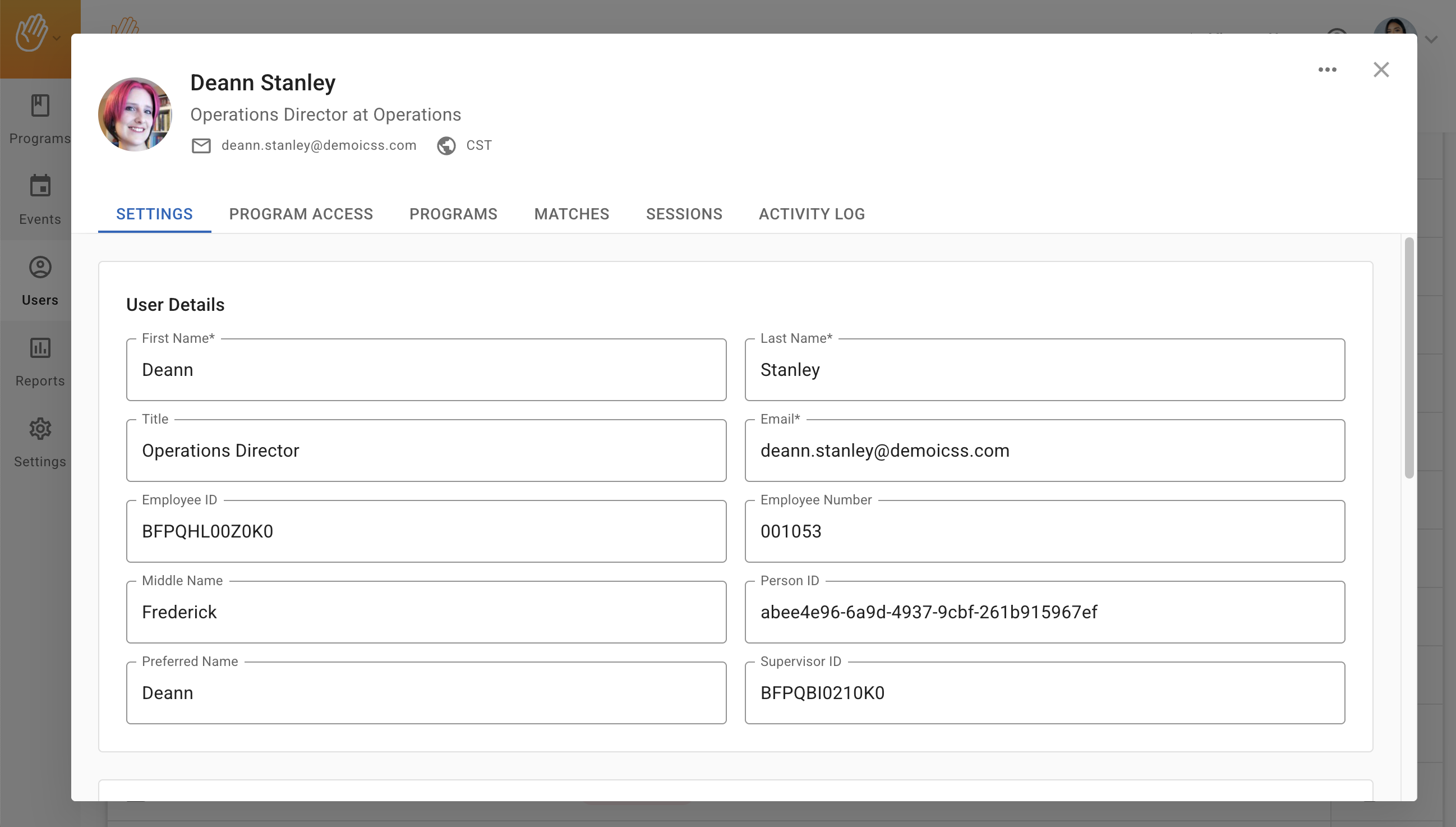Open the Programs sidebar icon
Viewport: 1456px width, 827px height.
pyautogui.click(x=40, y=106)
